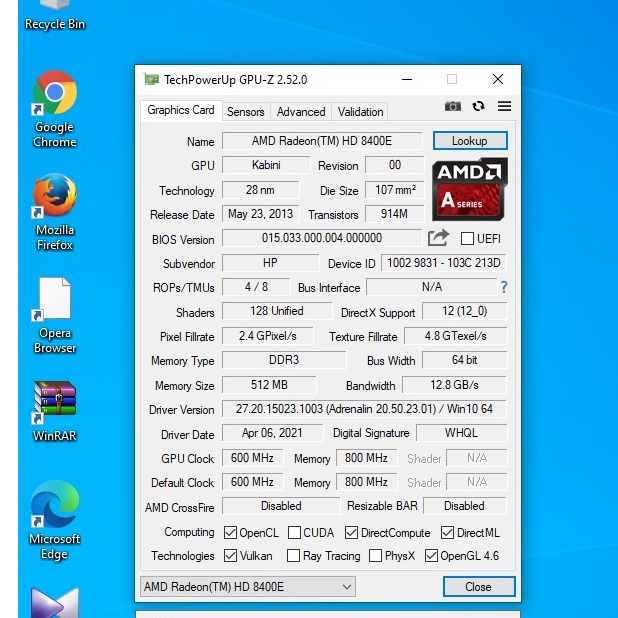The height and width of the screenshot is (618, 618).
Task: Select the Mozilla Firefox desktop shortcut
Action: (55, 212)
